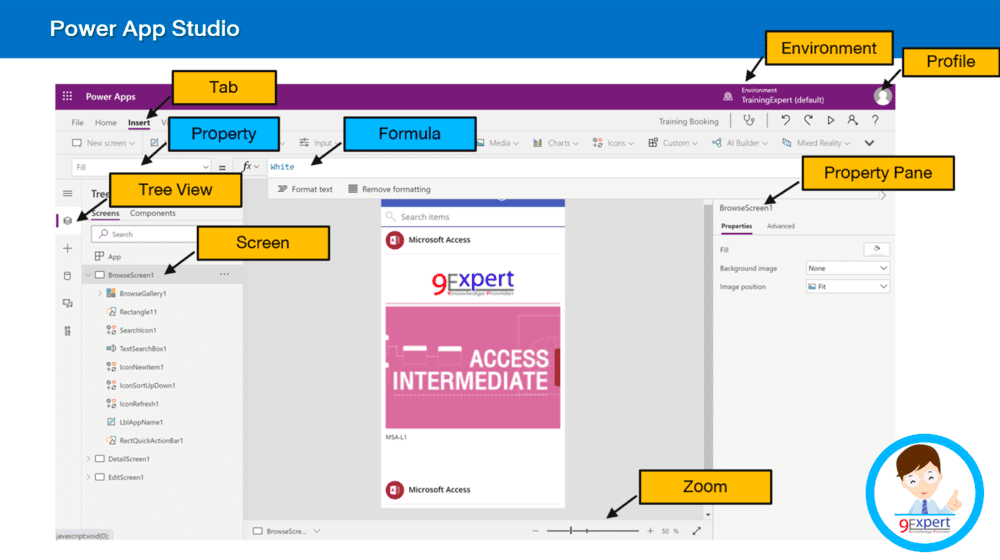The height and width of the screenshot is (560, 1000).
Task: Open the BrowseScre... screen selector dropdown
Action: coord(286,531)
